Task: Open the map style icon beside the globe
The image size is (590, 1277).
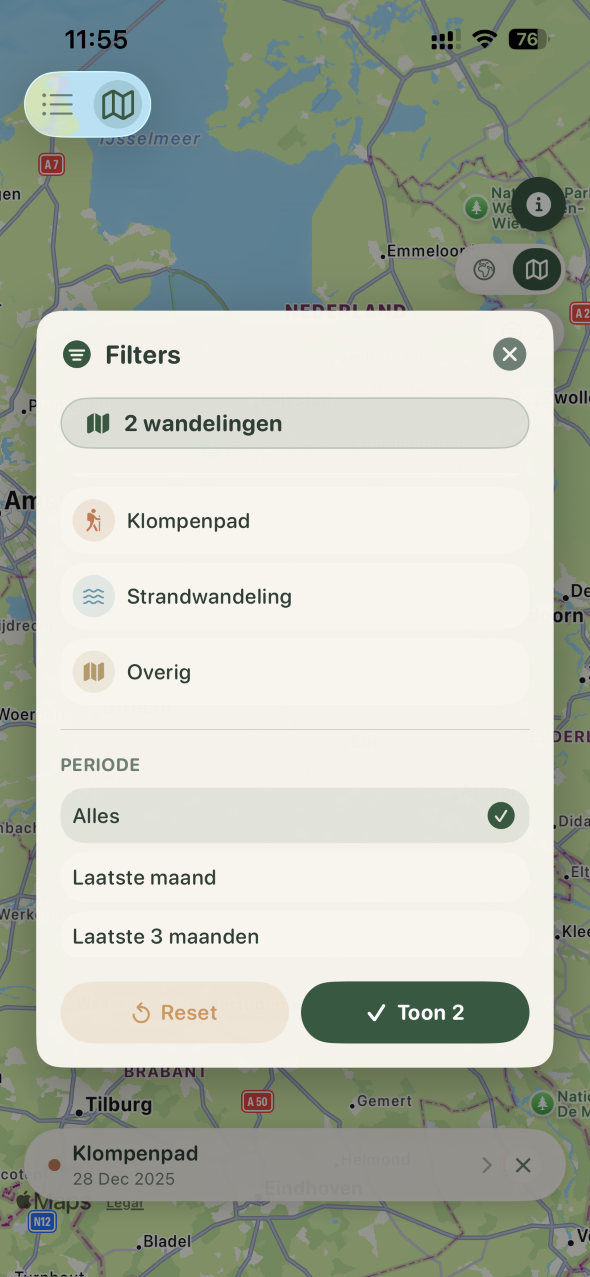Action: pyautogui.click(x=536, y=269)
